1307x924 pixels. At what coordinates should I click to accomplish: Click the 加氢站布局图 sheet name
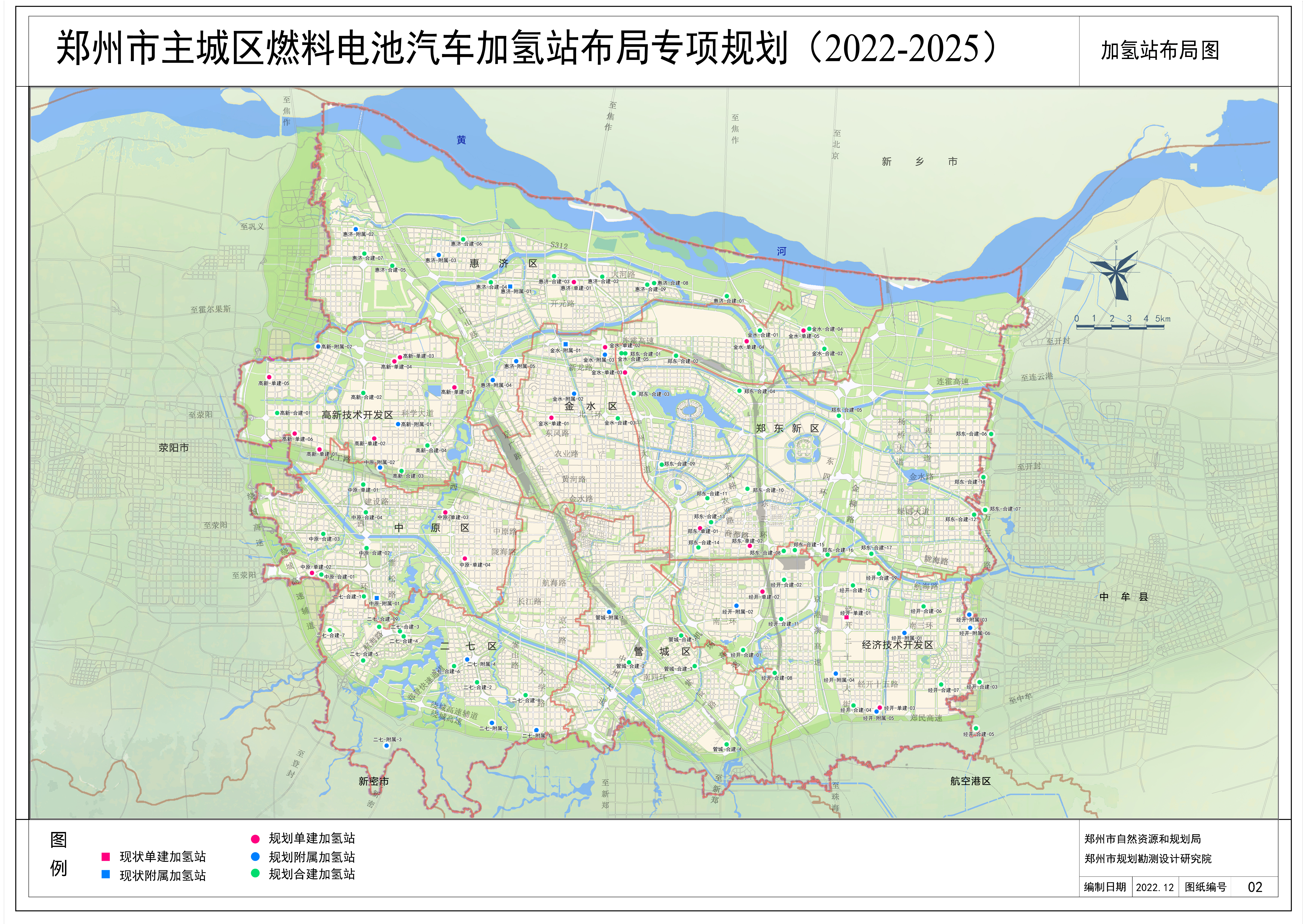(x=1160, y=51)
